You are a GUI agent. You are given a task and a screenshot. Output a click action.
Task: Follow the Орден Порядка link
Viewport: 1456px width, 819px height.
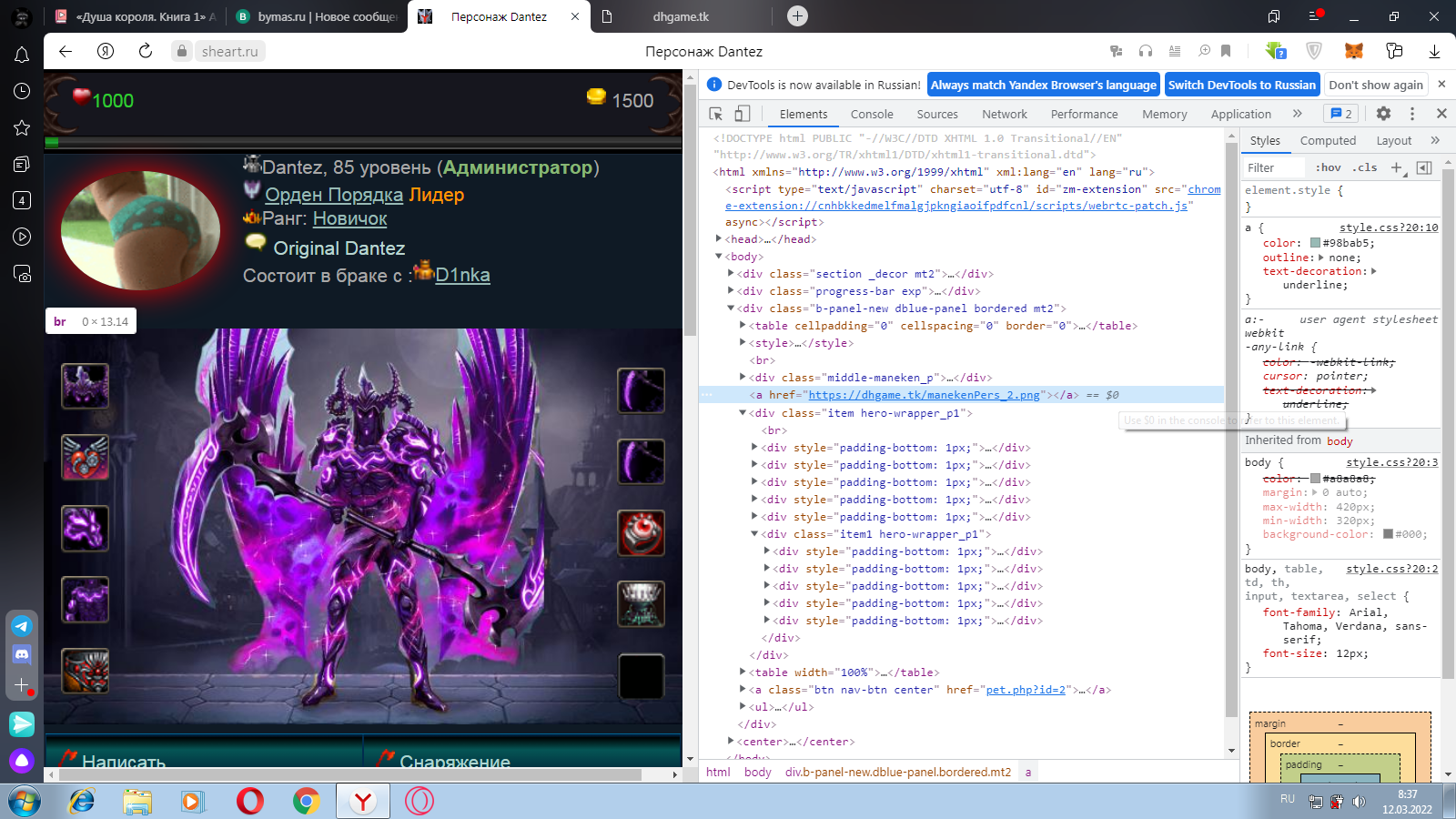point(333,195)
